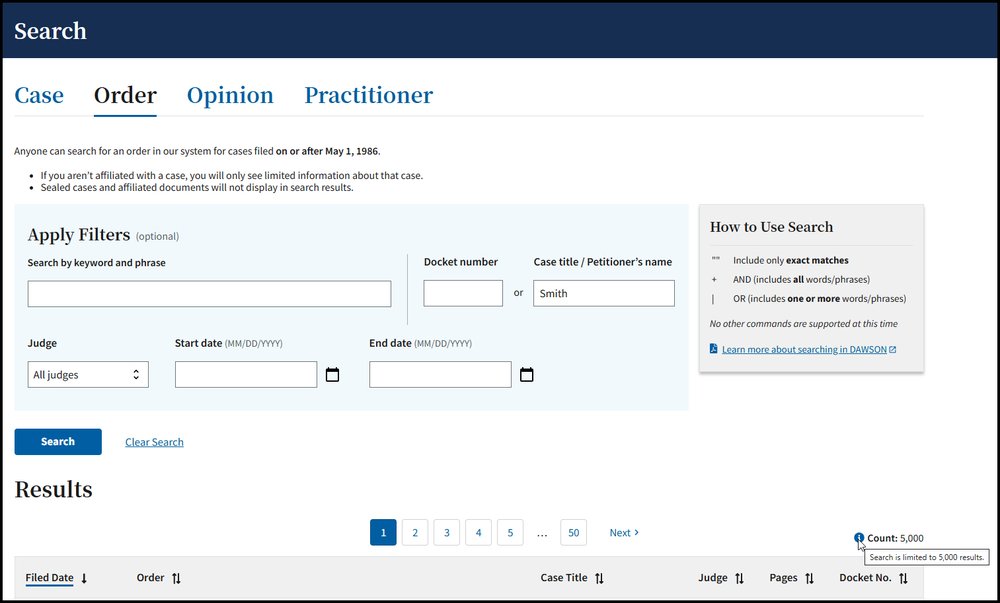
Task: Open the Practitioner tab
Action: click(368, 96)
